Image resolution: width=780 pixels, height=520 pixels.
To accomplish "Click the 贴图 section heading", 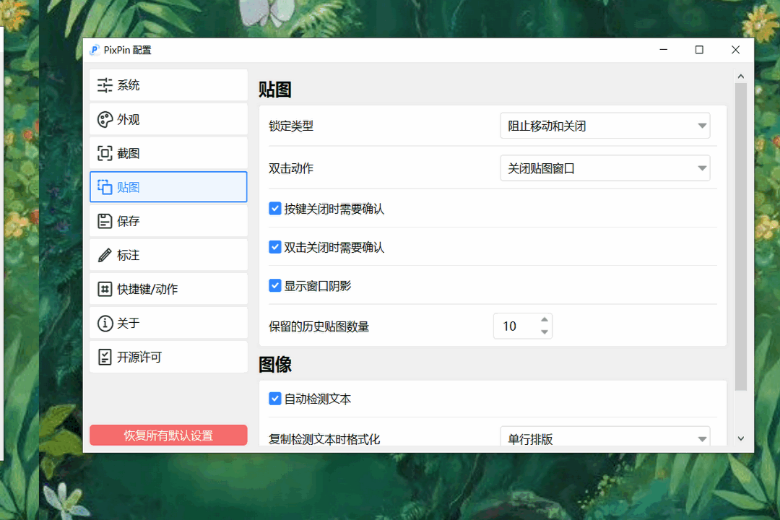I will click(275, 90).
